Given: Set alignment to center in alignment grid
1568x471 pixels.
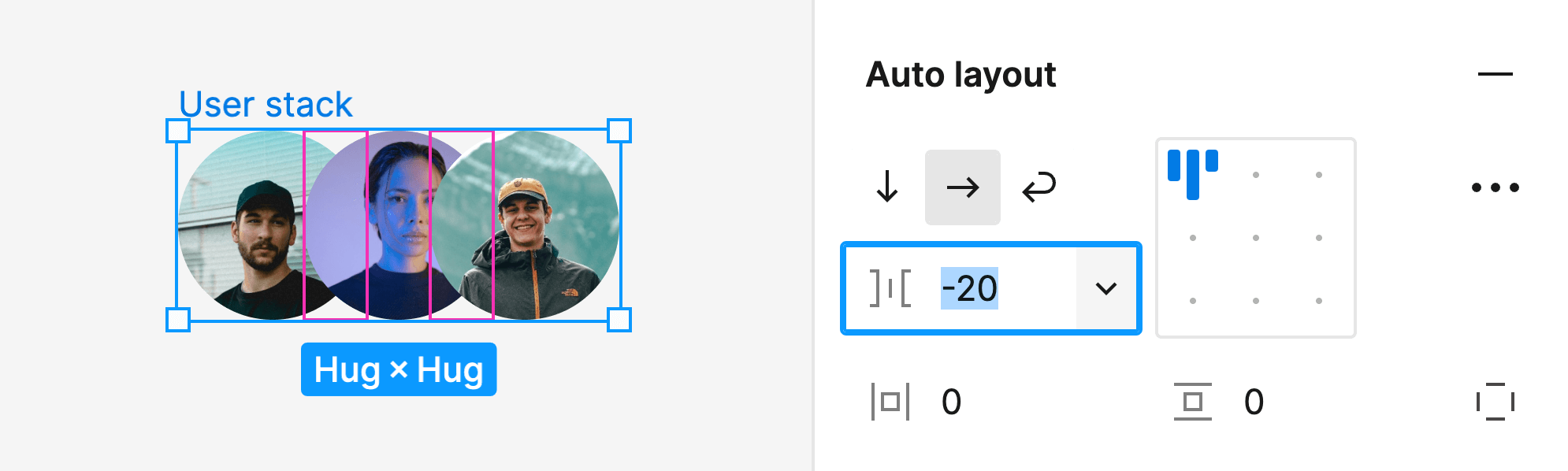Looking at the screenshot, I should tap(1256, 236).
